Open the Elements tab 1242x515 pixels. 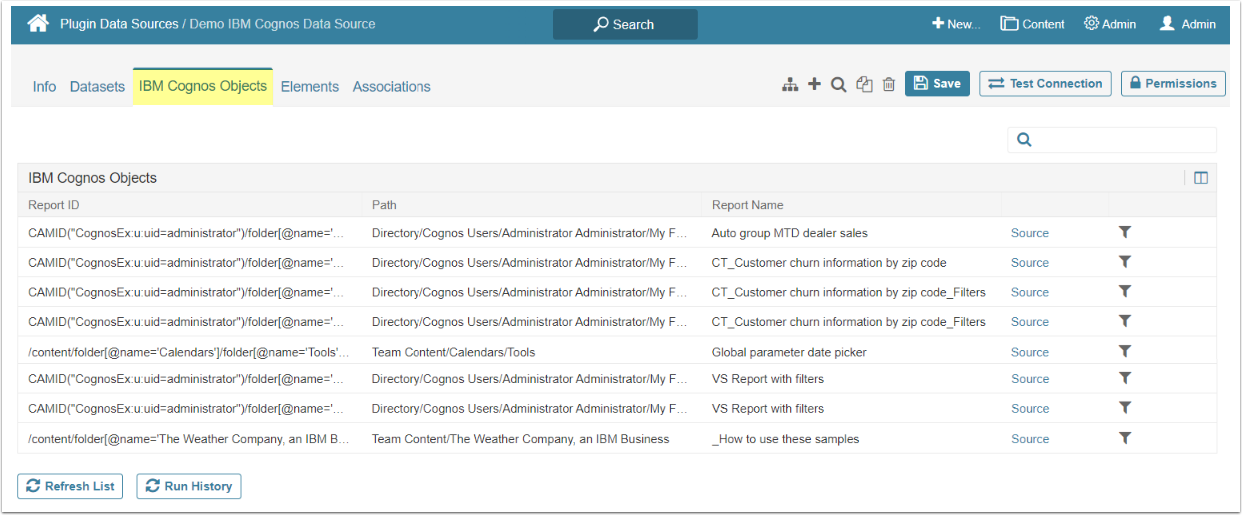310,87
